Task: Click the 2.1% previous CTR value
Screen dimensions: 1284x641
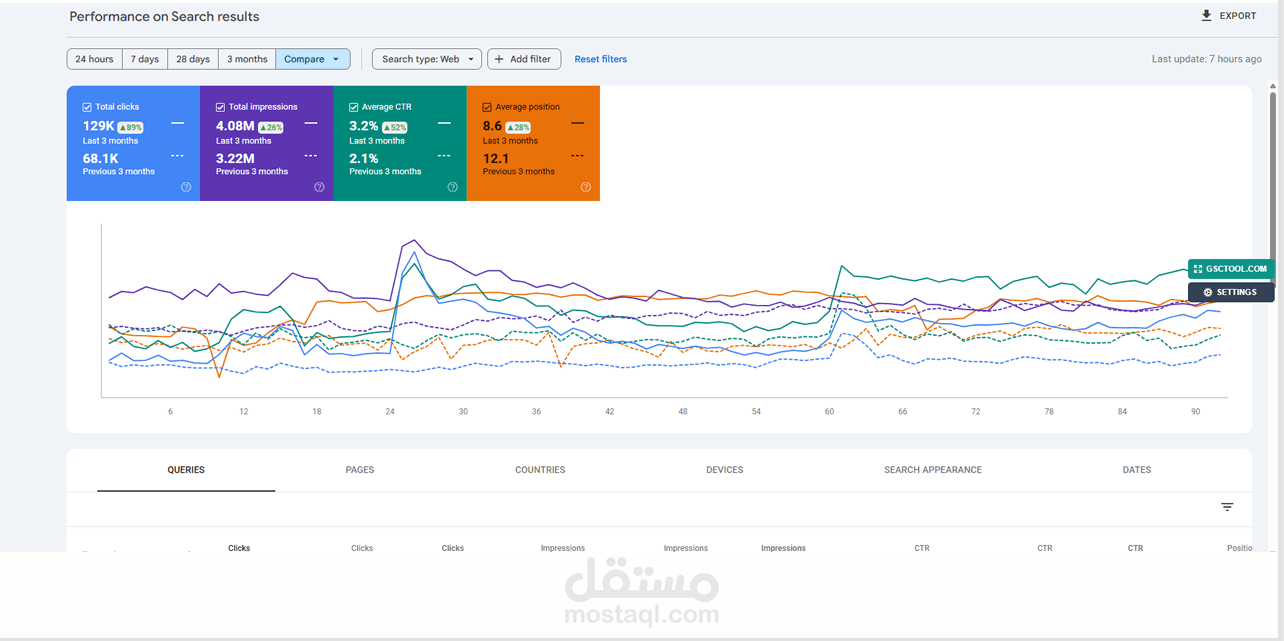Action: (x=363, y=158)
